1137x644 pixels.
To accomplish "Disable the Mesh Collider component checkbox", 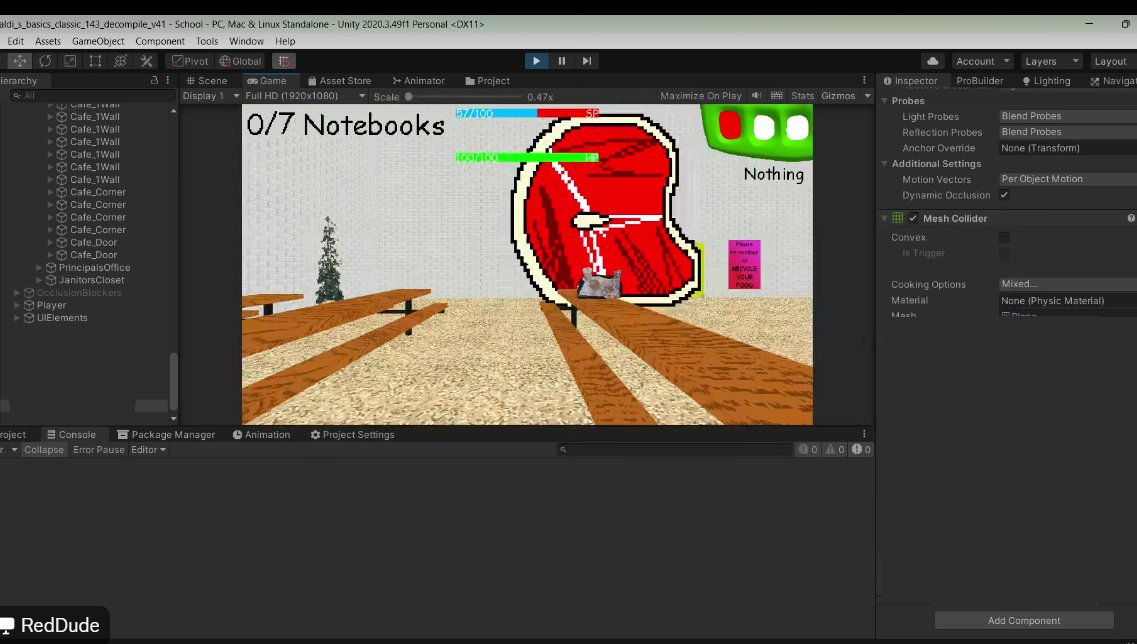I will click(913, 218).
